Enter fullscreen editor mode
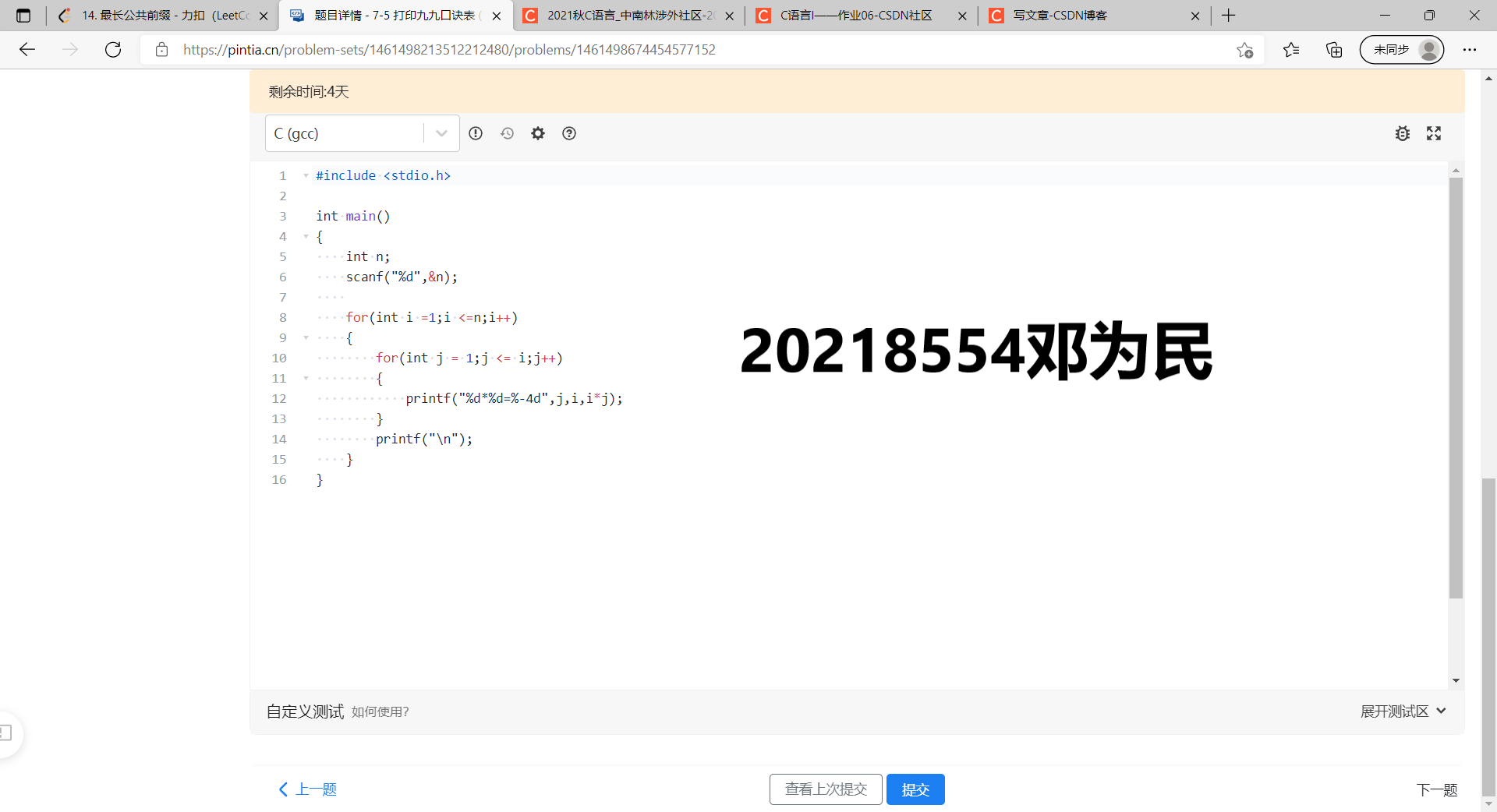The height and width of the screenshot is (812, 1497). point(1434,133)
